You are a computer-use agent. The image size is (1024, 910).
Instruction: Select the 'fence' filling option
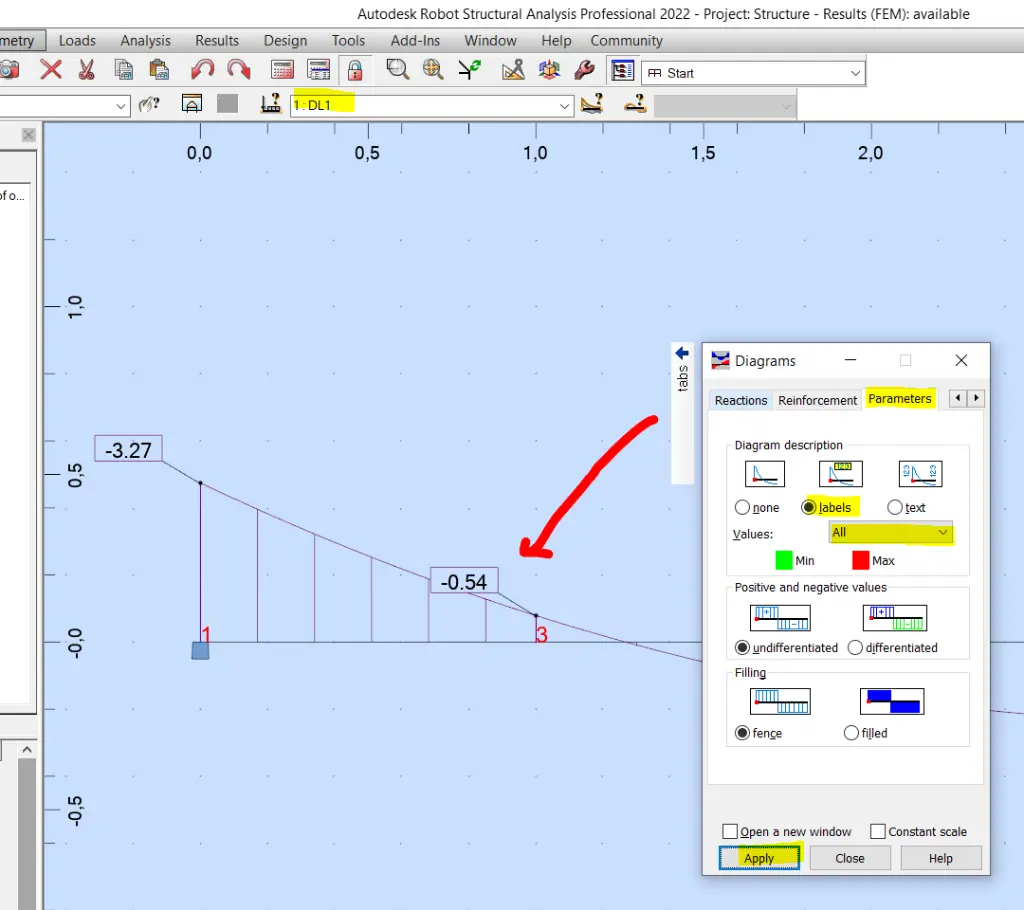[742, 733]
